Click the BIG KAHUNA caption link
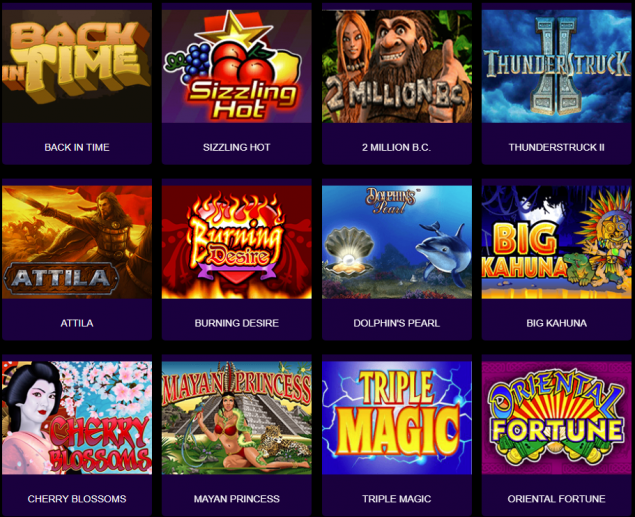635x517 pixels. [x=556, y=323]
